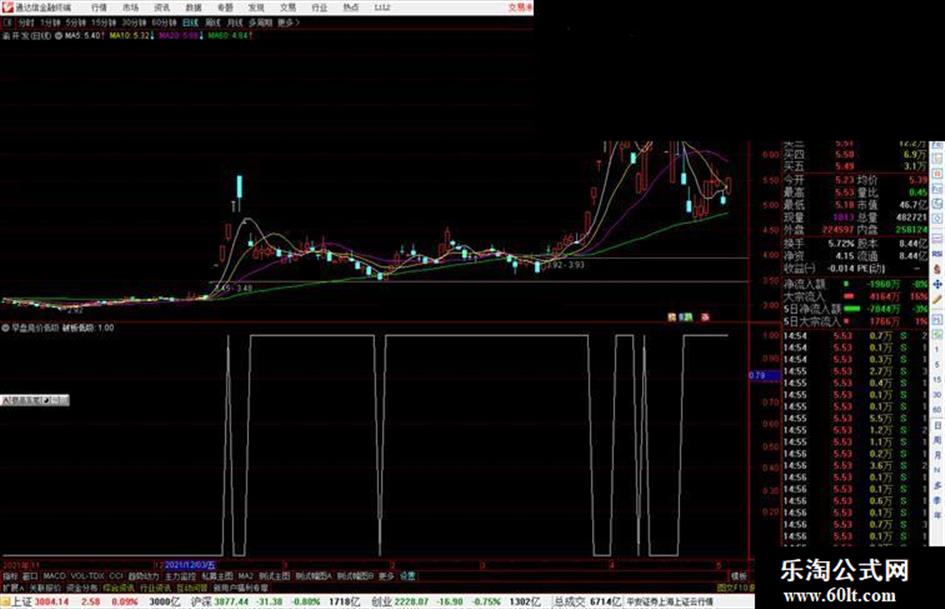945x609 pixels.
Task: Click the 15 minute button in right sidebar
Action: tap(937, 380)
